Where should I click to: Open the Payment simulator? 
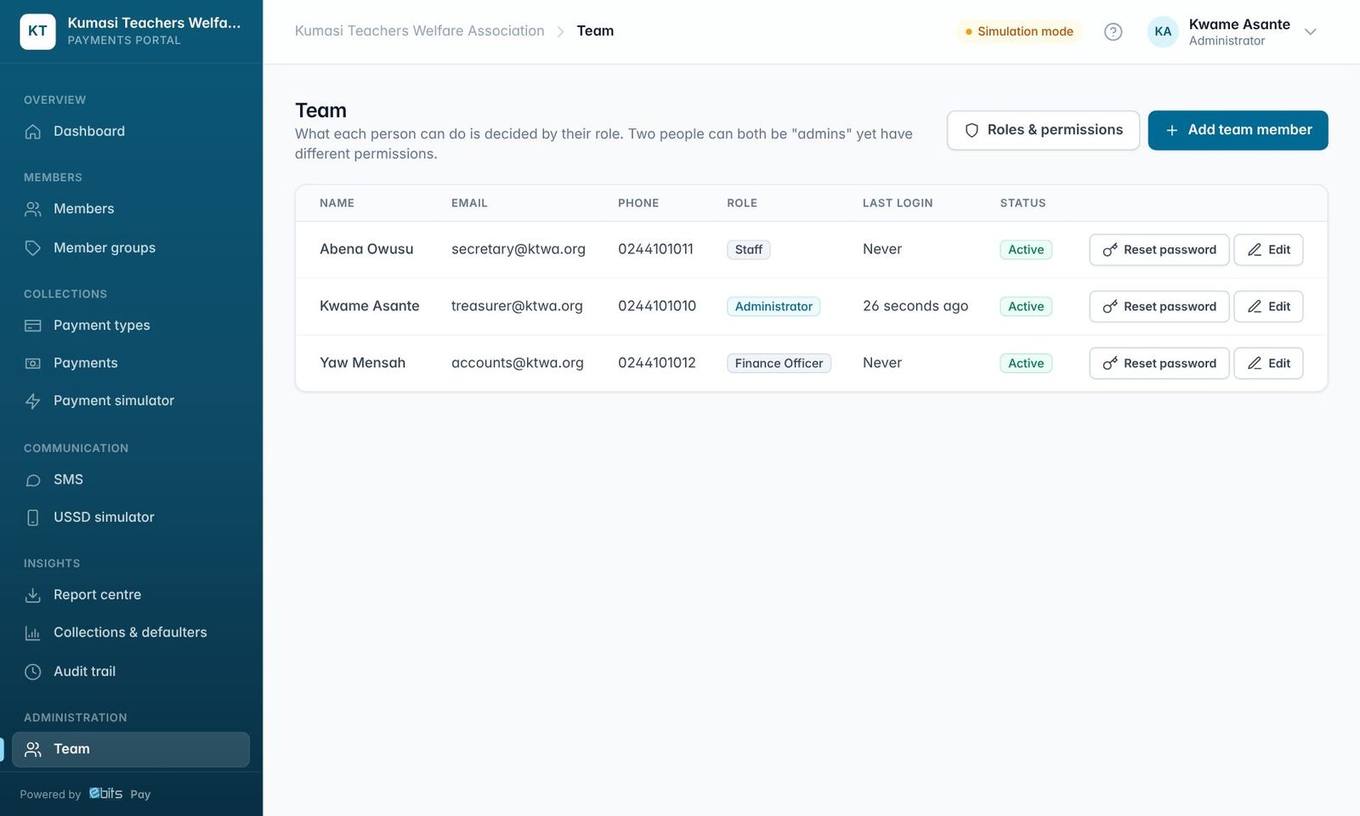coord(131,401)
